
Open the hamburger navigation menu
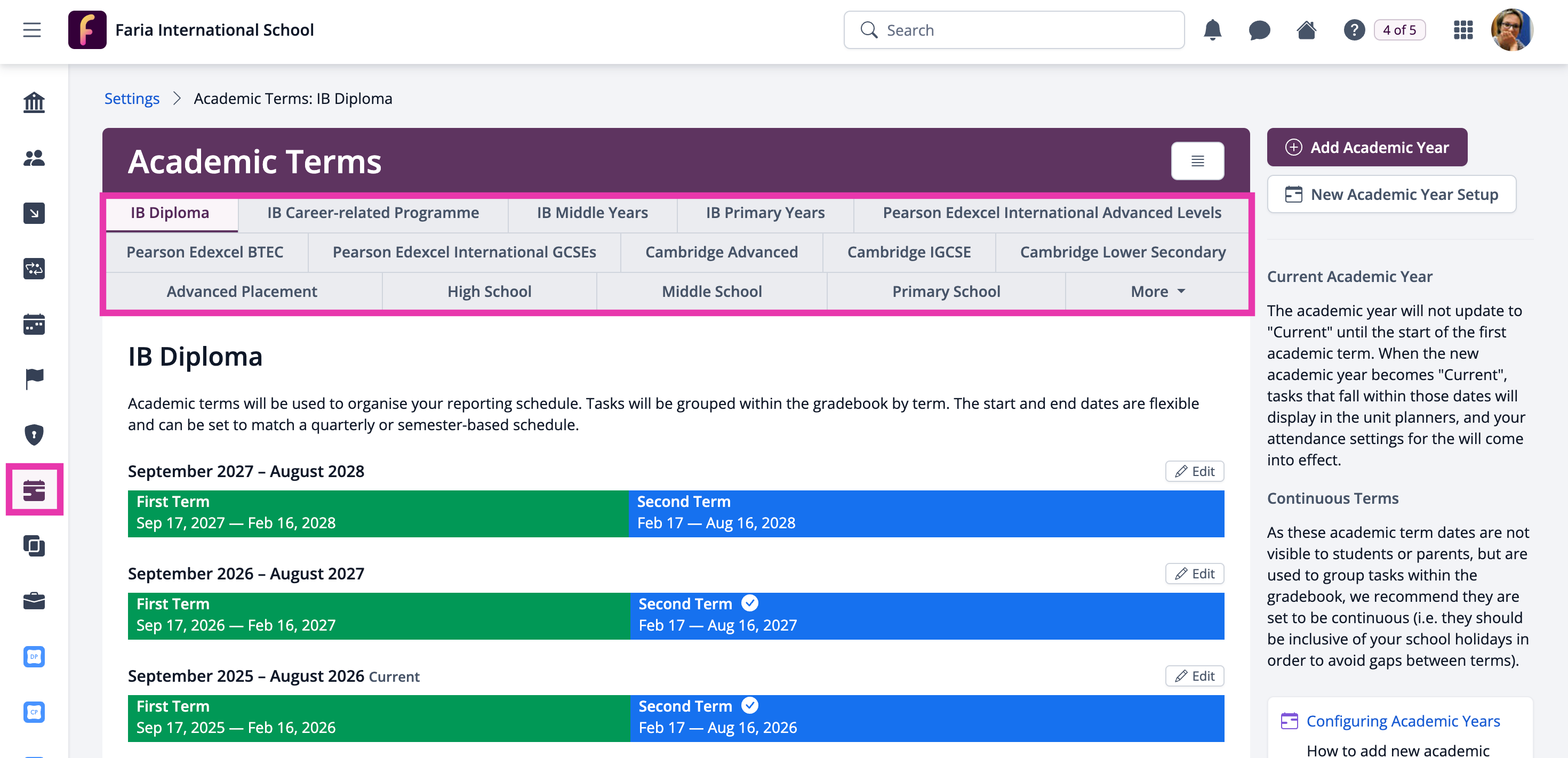click(x=32, y=30)
